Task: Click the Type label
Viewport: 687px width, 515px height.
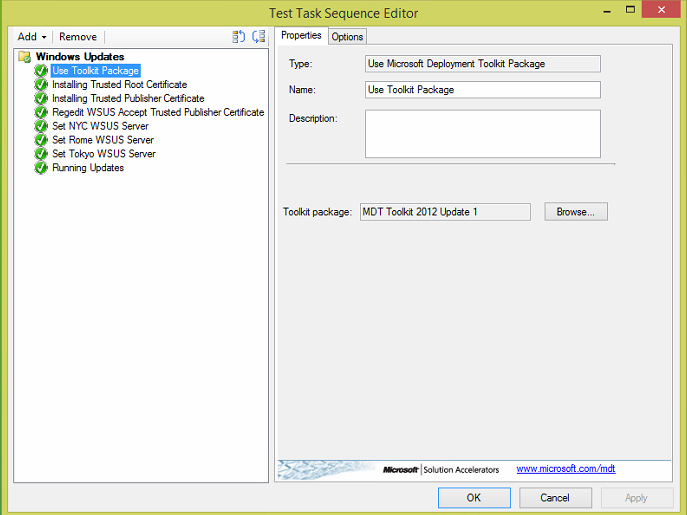Action: [x=300, y=64]
